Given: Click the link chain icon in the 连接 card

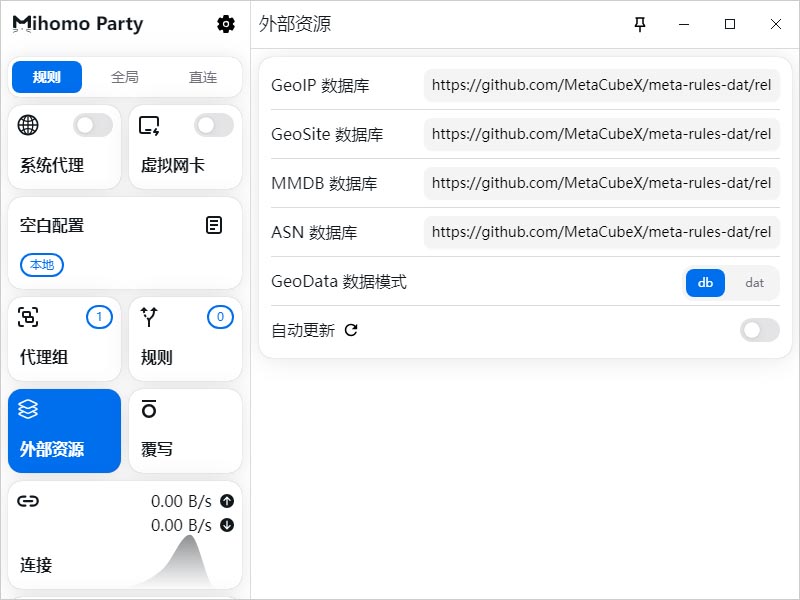Looking at the screenshot, I should [x=28, y=501].
